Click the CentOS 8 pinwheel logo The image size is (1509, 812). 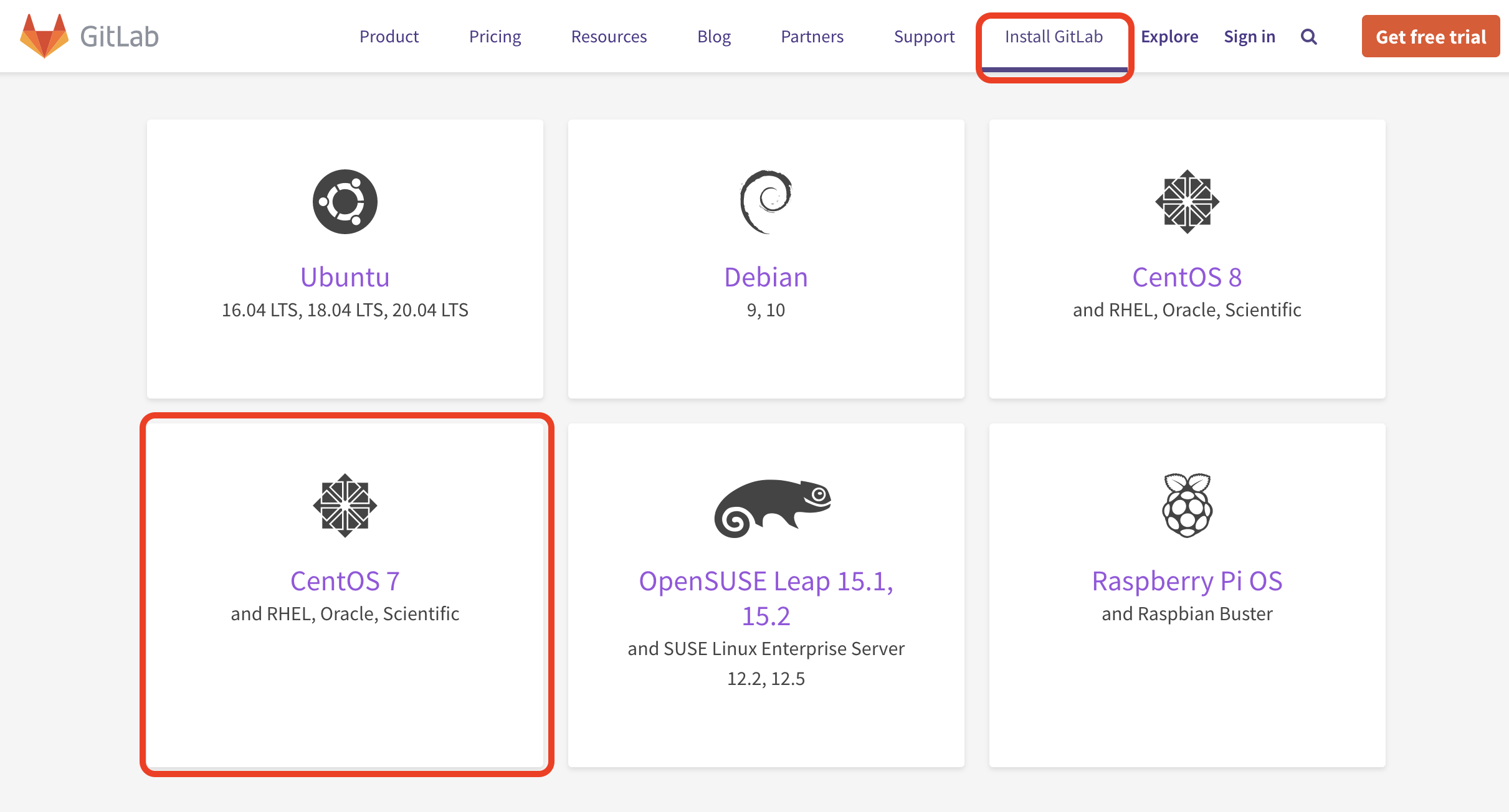[1187, 202]
